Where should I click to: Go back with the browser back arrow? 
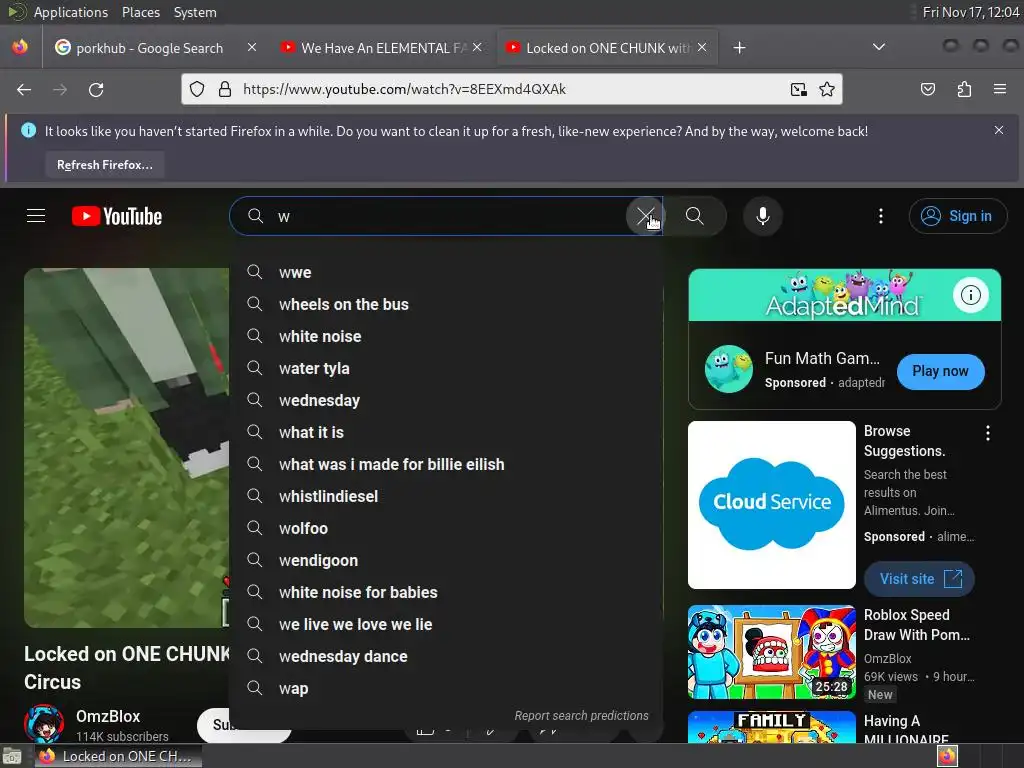pyautogui.click(x=24, y=89)
